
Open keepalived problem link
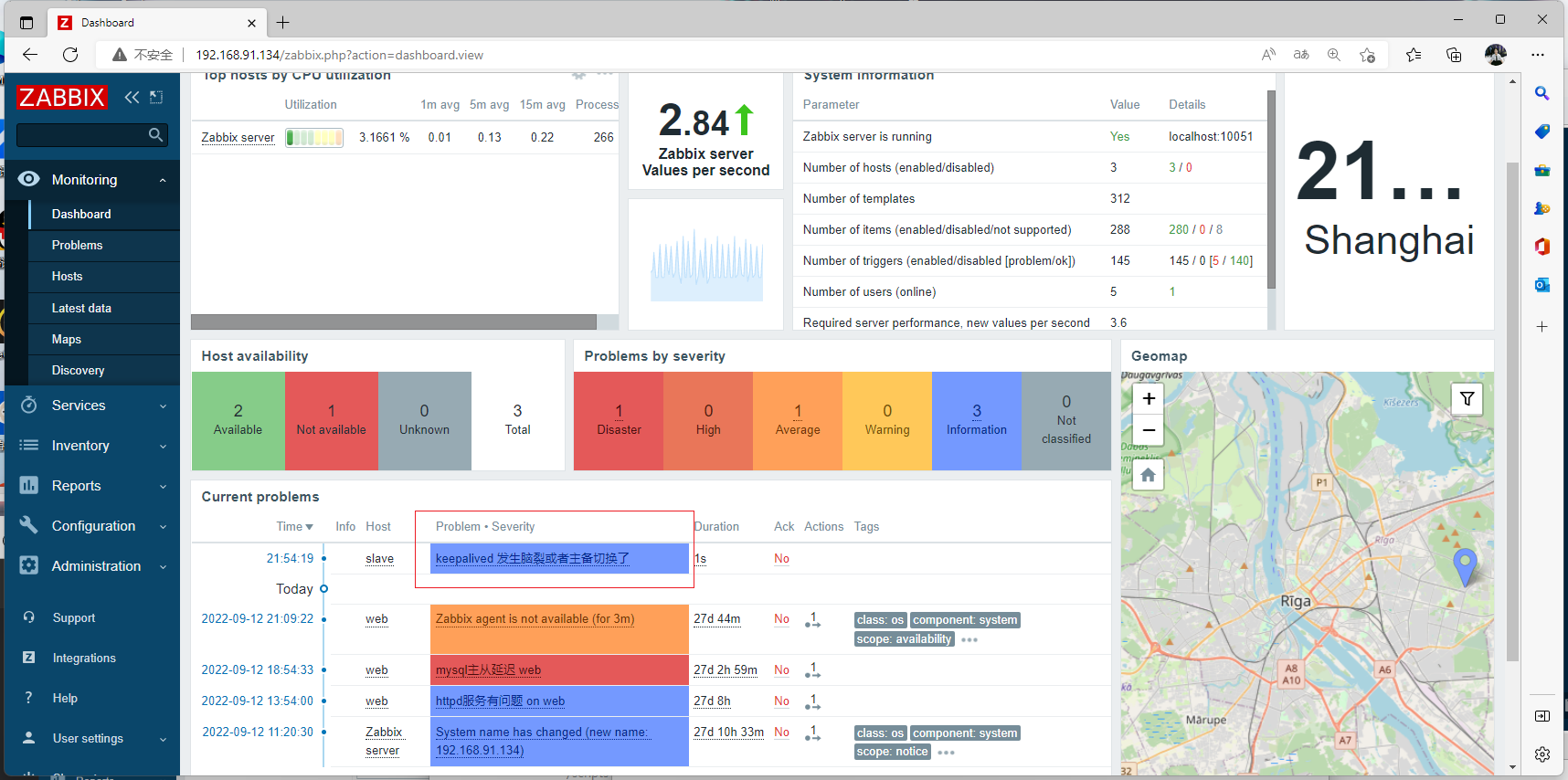[532, 558]
